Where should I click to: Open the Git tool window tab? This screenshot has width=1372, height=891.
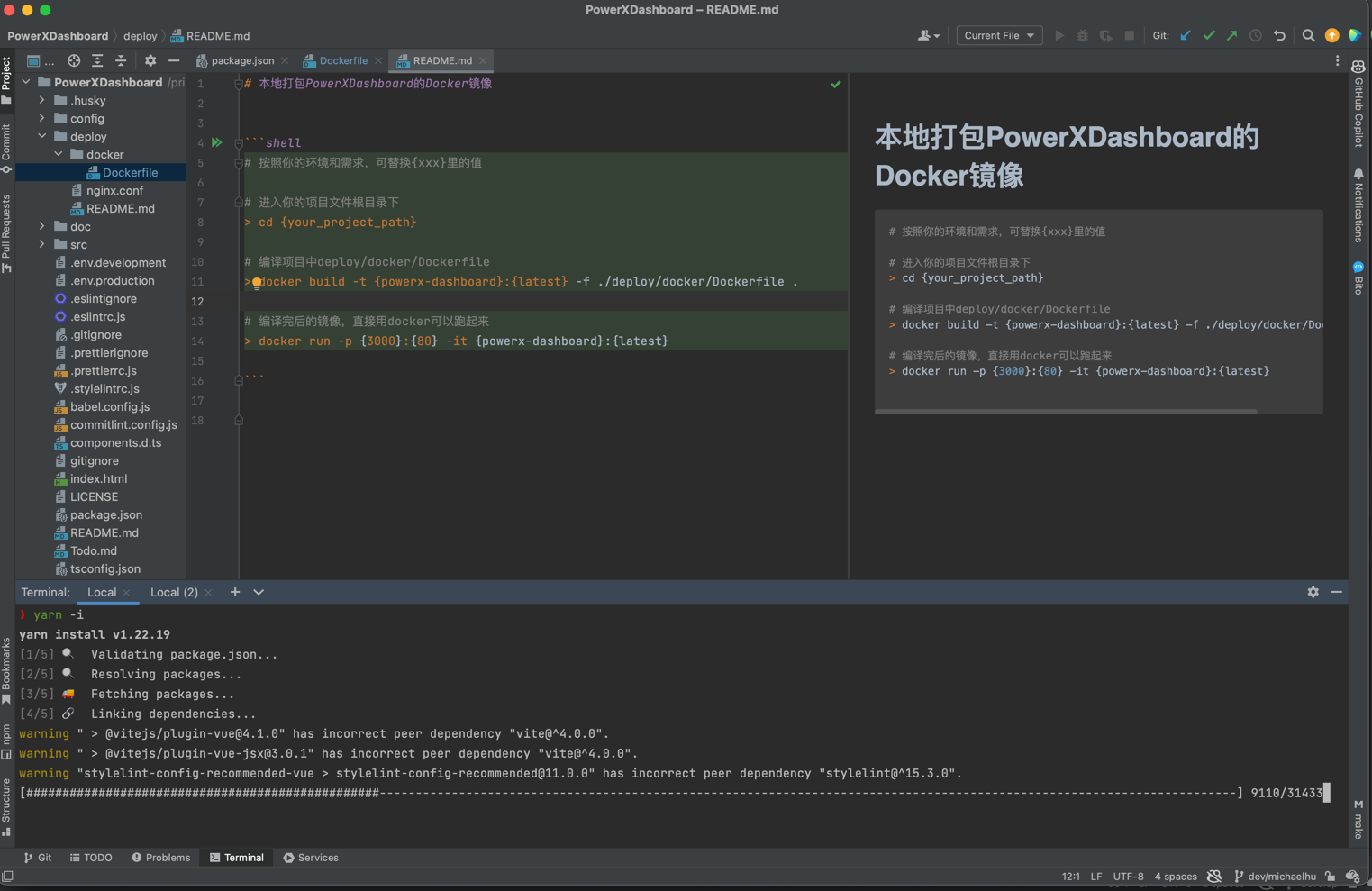[x=37, y=858]
